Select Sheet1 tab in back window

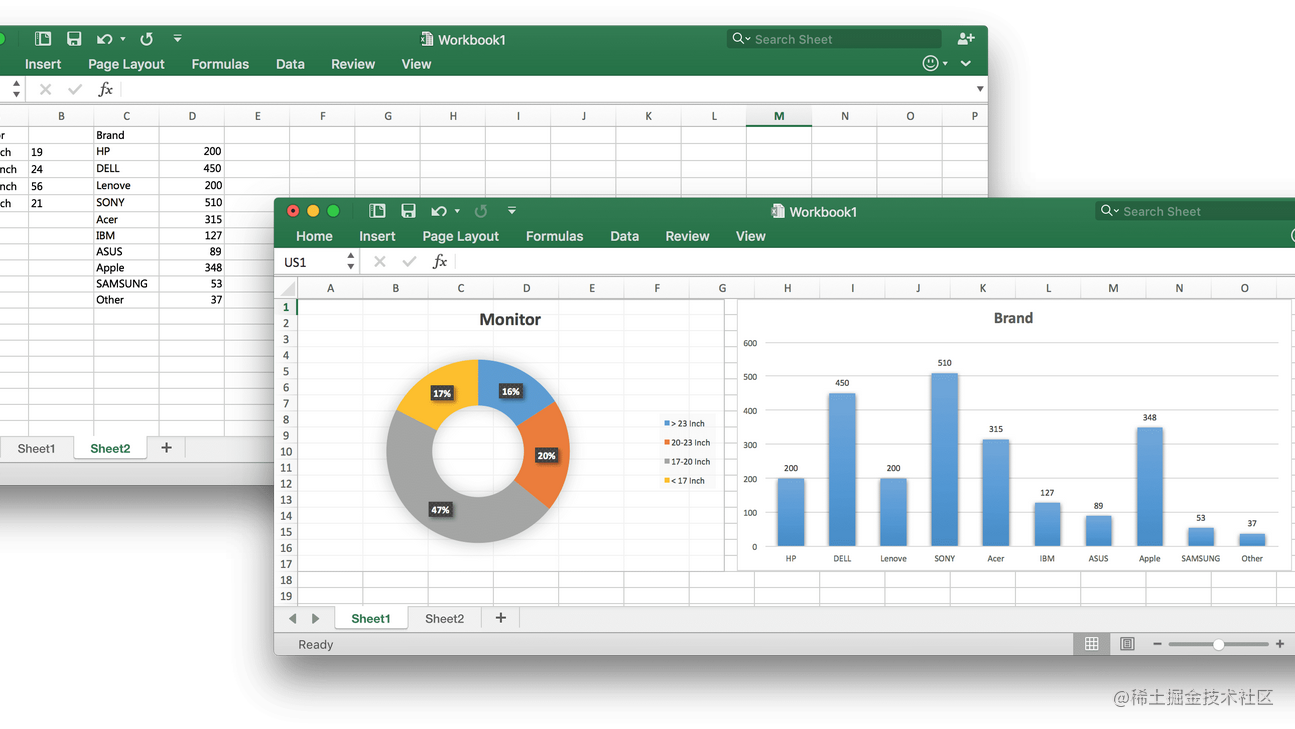[x=36, y=449]
